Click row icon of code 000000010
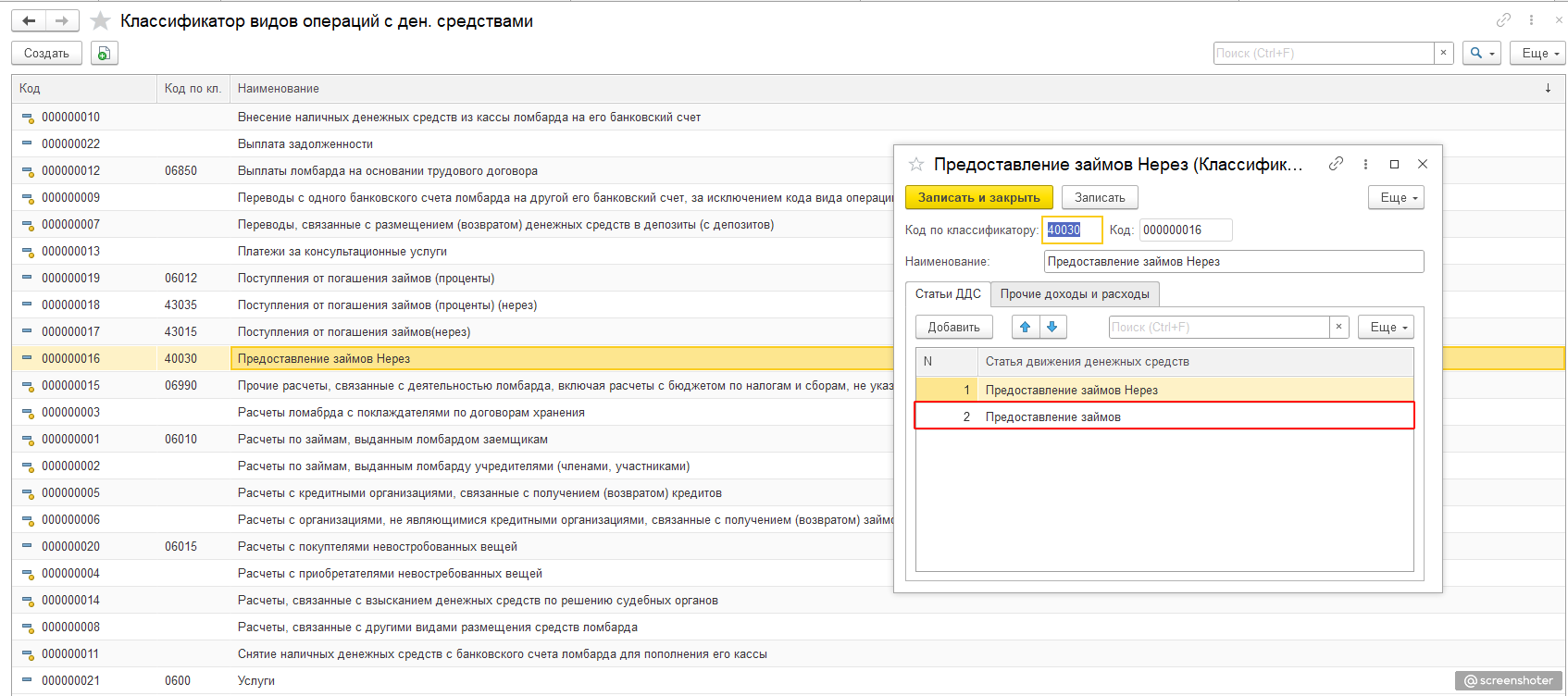The image size is (1568, 696). pyautogui.click(x=28, y=118)
